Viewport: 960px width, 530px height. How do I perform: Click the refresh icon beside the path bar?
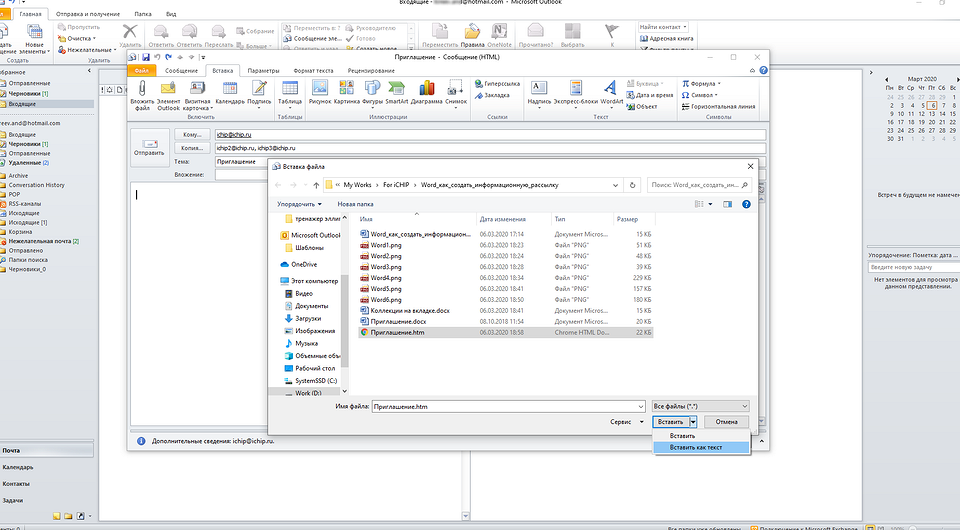pyautogui.click(x=632, y=185)
